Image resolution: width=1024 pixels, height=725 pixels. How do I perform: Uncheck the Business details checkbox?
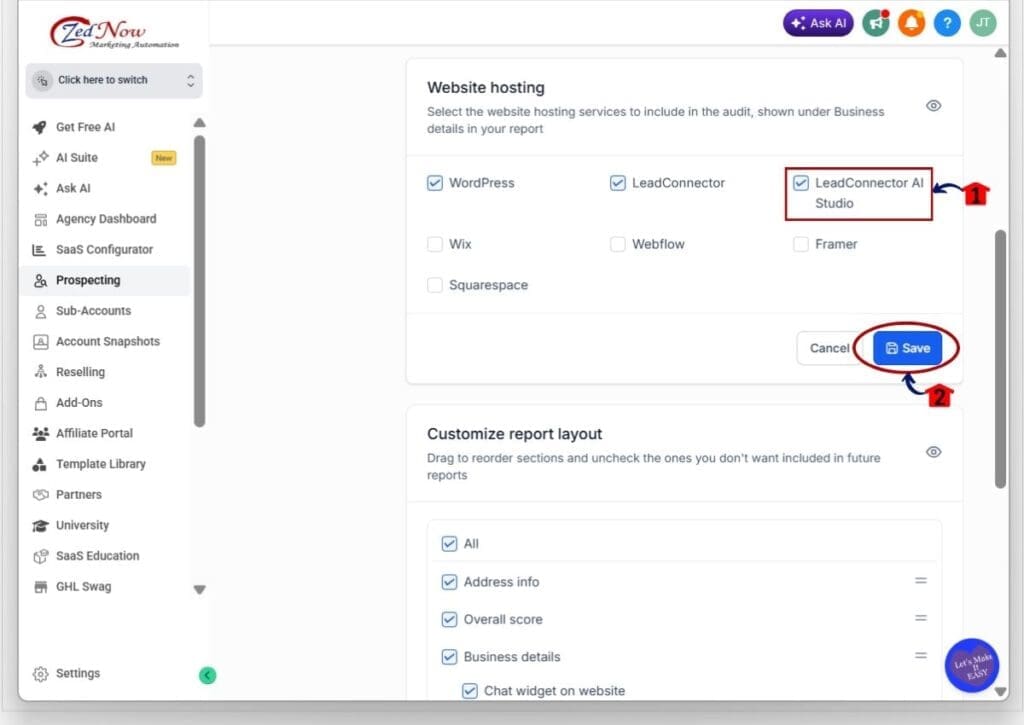449,657
